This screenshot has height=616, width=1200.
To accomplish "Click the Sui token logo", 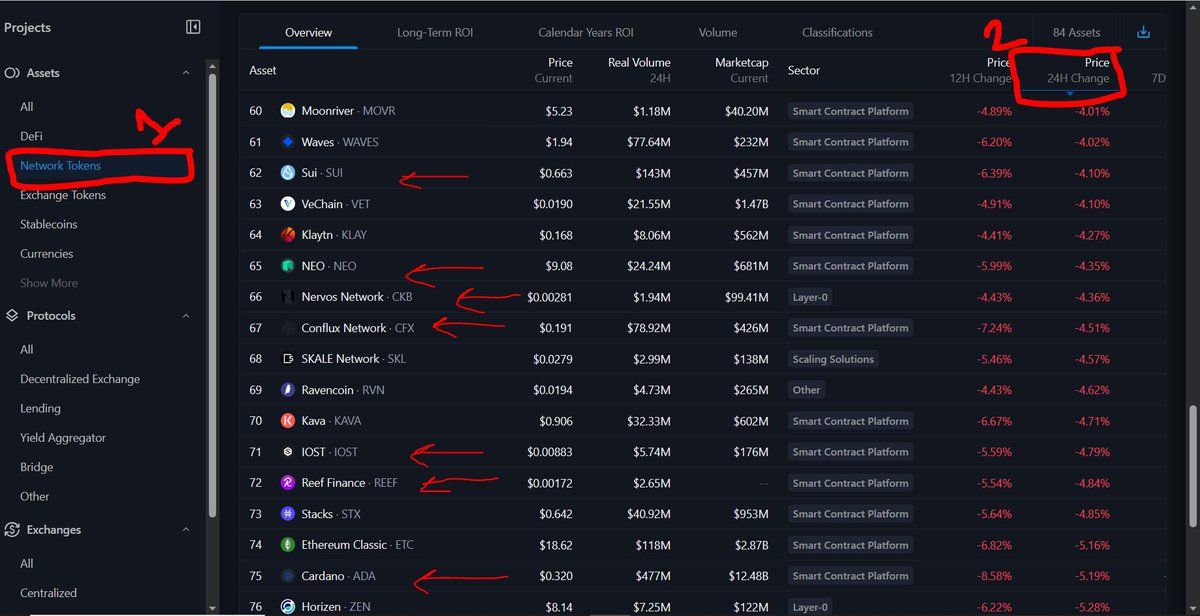I will click(x=288, y=173).
